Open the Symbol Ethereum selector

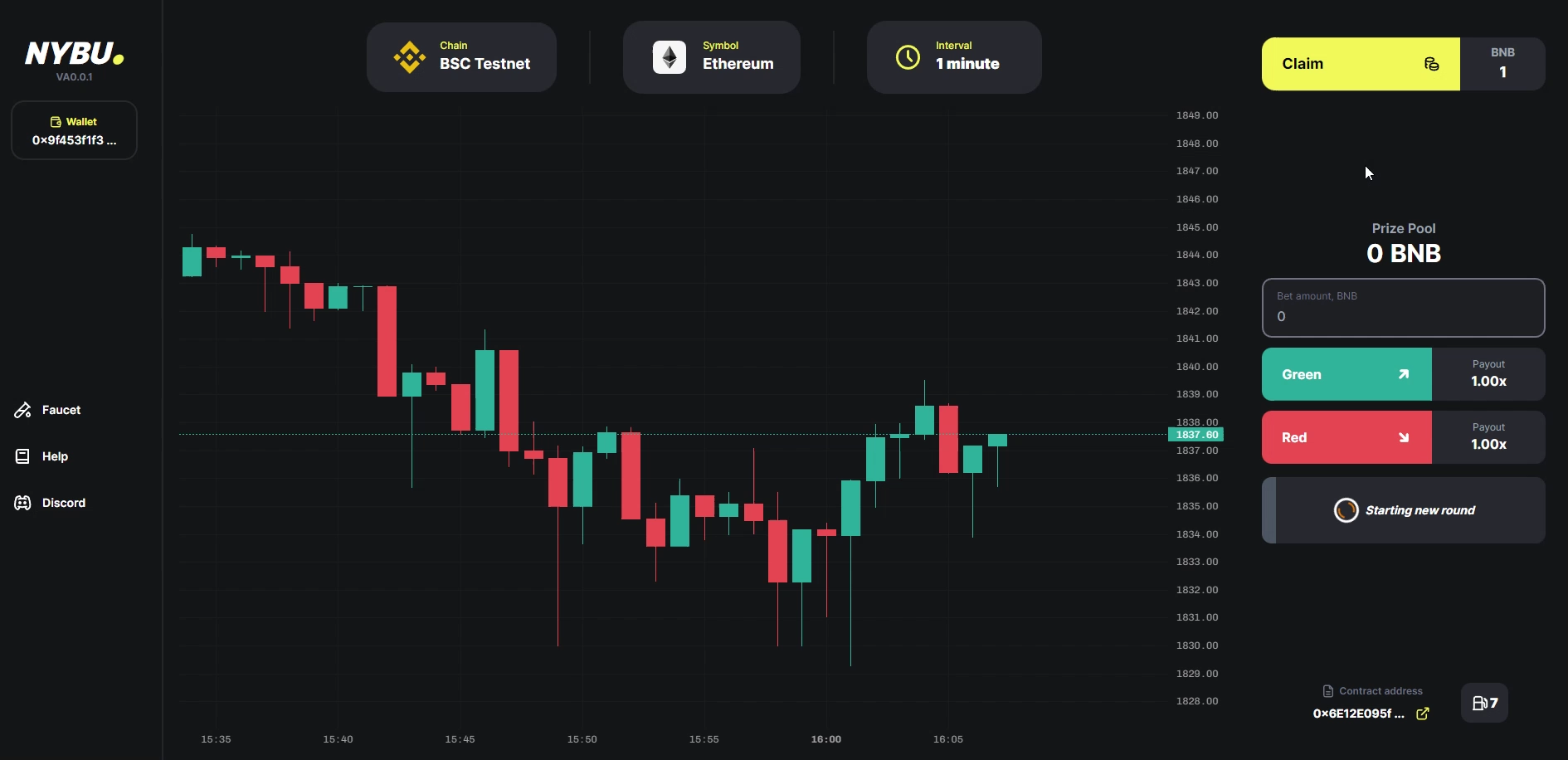click(711, 57)
